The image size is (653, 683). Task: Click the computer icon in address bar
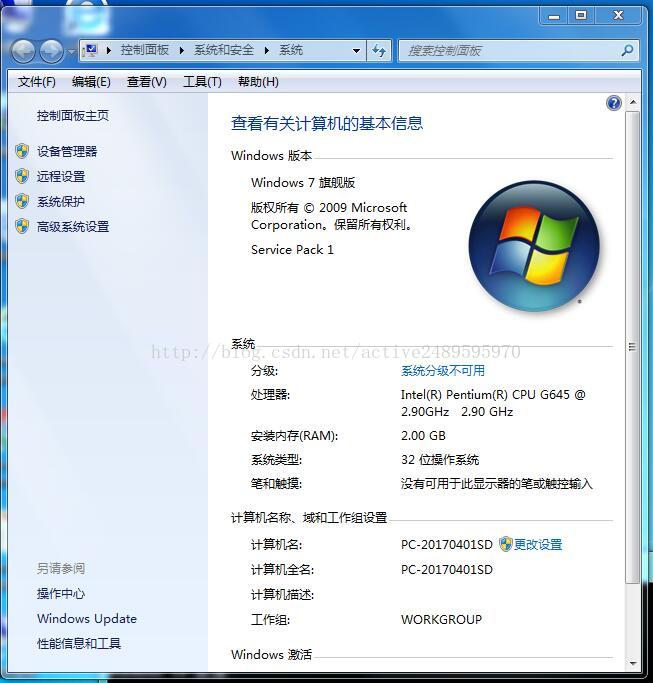click(90, 51)
